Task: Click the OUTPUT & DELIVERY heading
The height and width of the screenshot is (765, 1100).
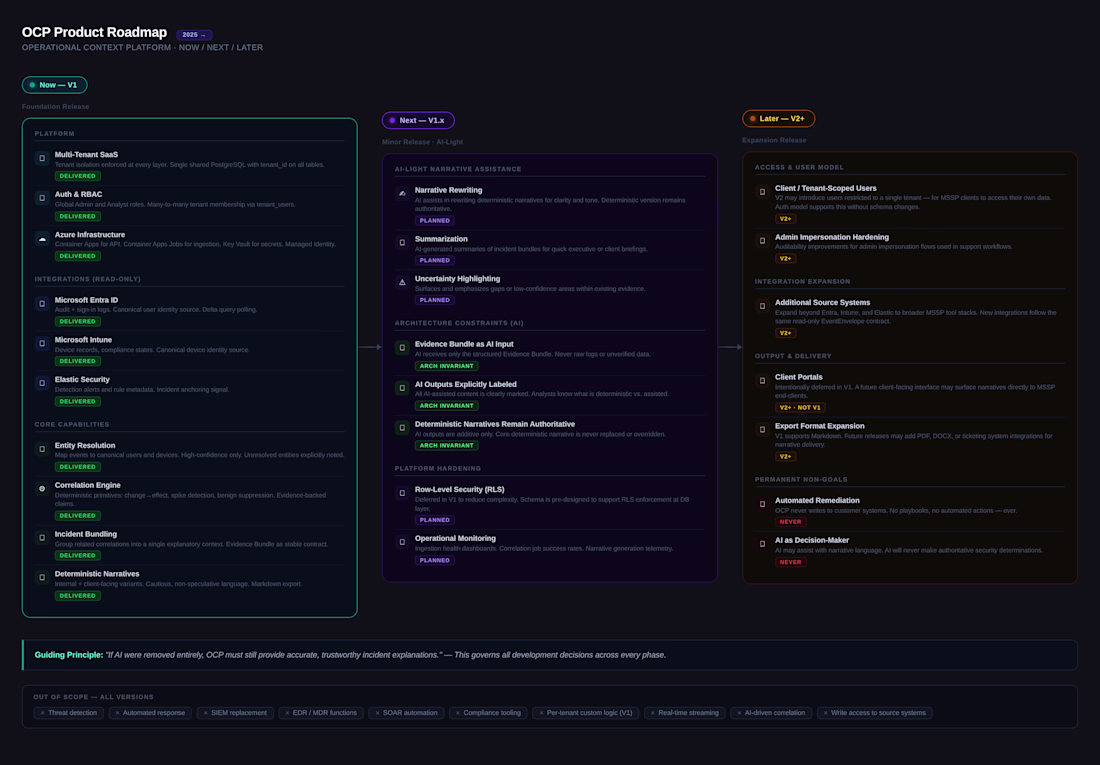Action: [x=793, y=357]
